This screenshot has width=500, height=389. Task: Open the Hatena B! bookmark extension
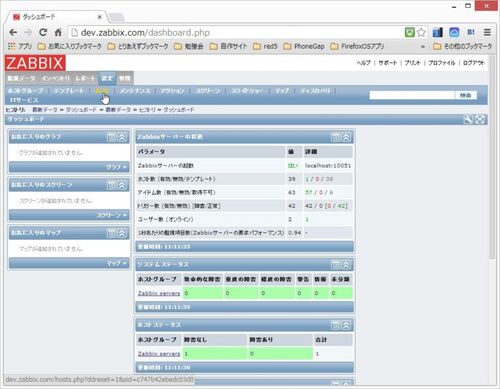(x=471, y=32)
